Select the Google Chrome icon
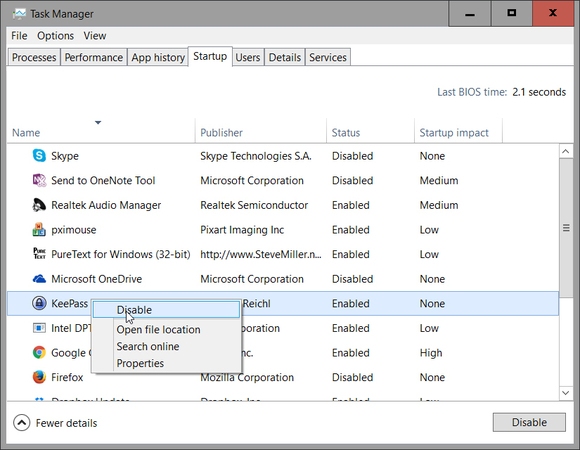The height and width of the screenshot is (450, 580). (x=39, y=352)
